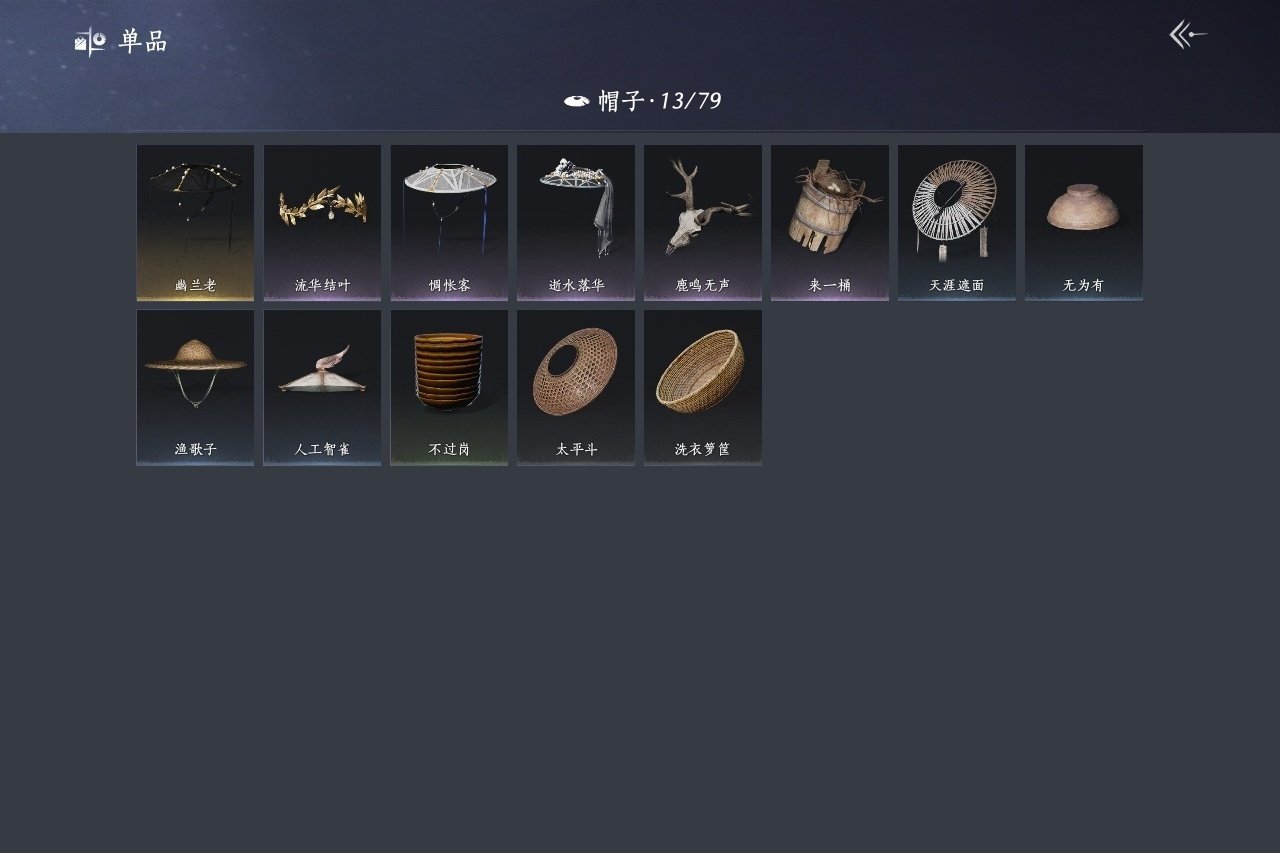Click the 帽子·13/79 category label
Viewport: 1280px width, 853px height.
(660, 101)
